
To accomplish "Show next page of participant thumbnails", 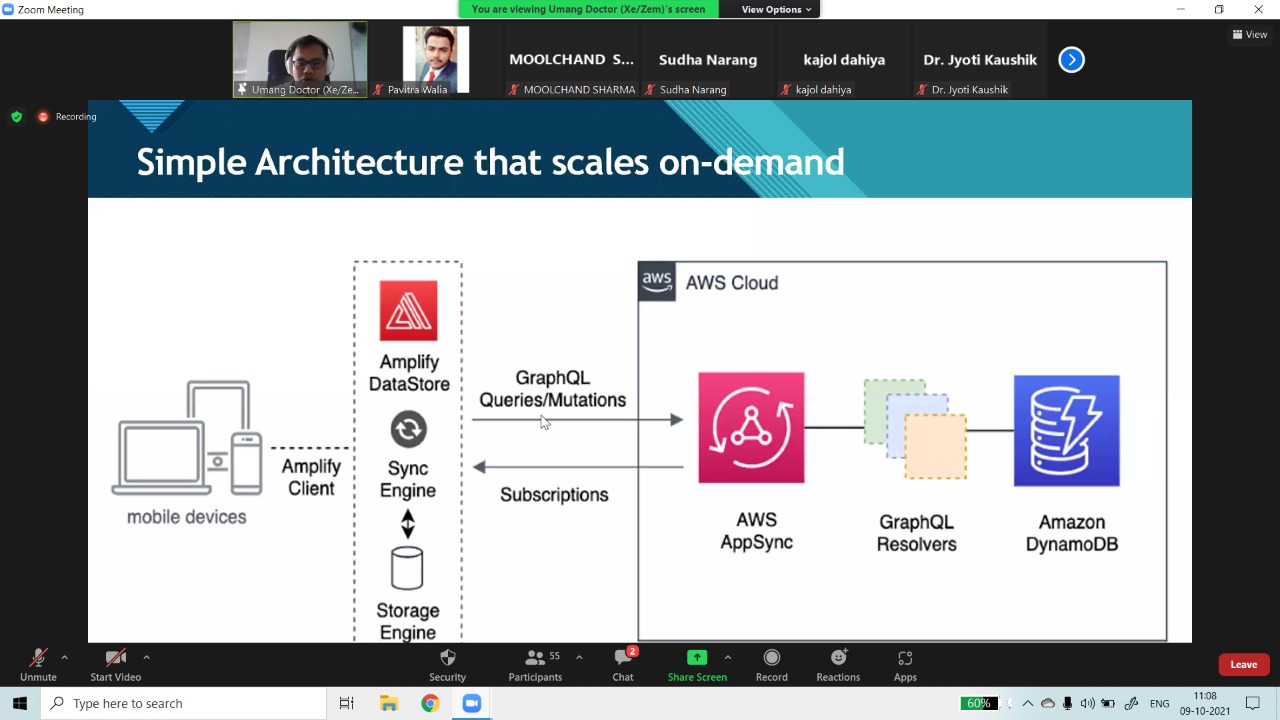I will pos(1071,60).
